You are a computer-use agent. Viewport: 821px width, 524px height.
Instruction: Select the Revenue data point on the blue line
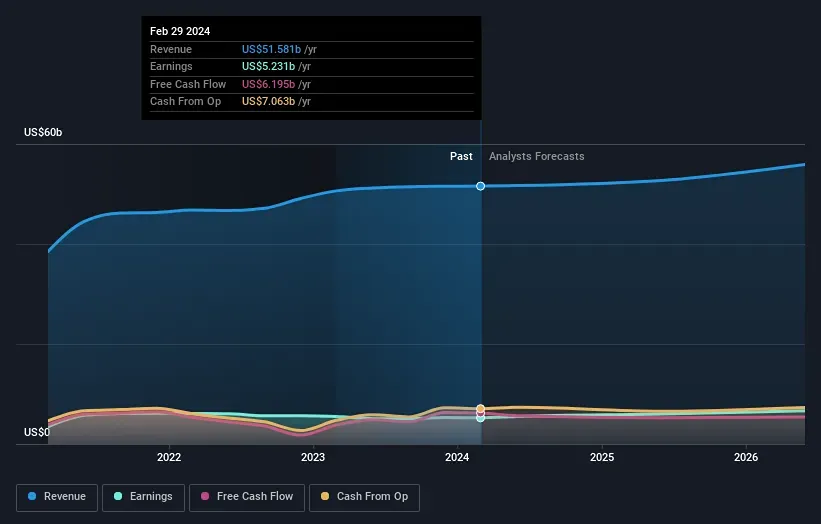480,186
